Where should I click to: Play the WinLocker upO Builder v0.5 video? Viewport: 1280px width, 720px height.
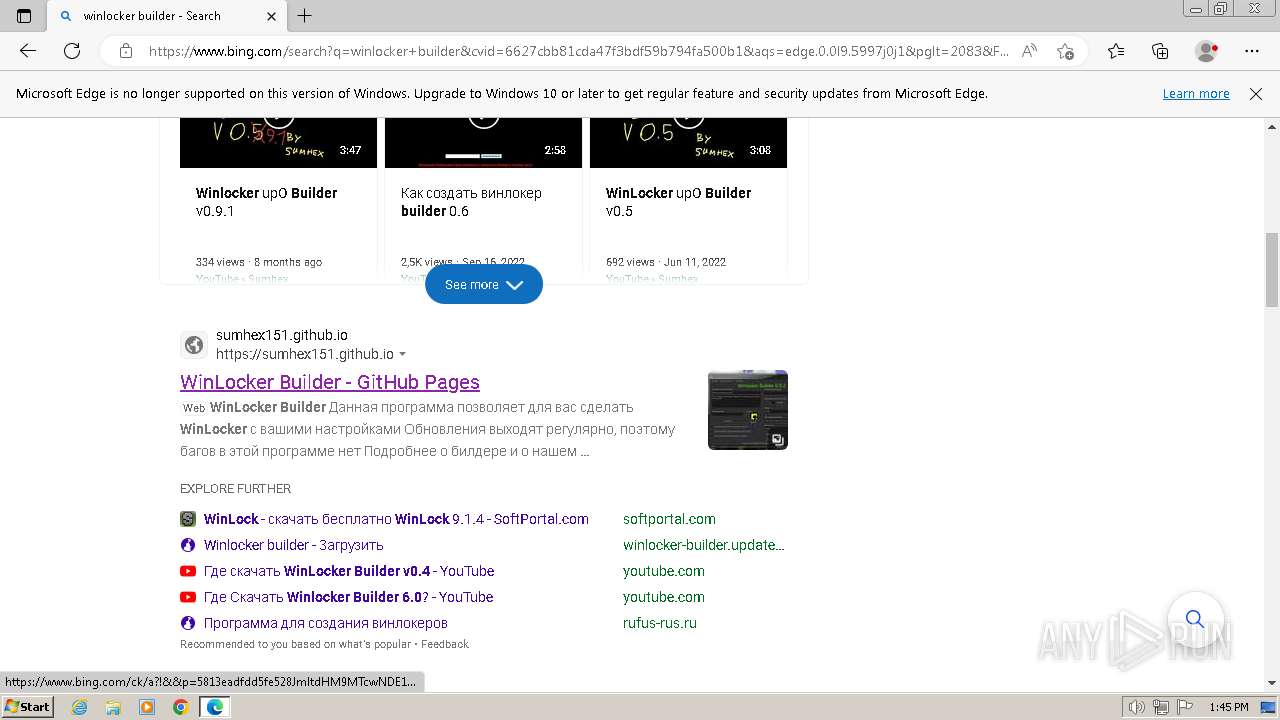point(688,142)
